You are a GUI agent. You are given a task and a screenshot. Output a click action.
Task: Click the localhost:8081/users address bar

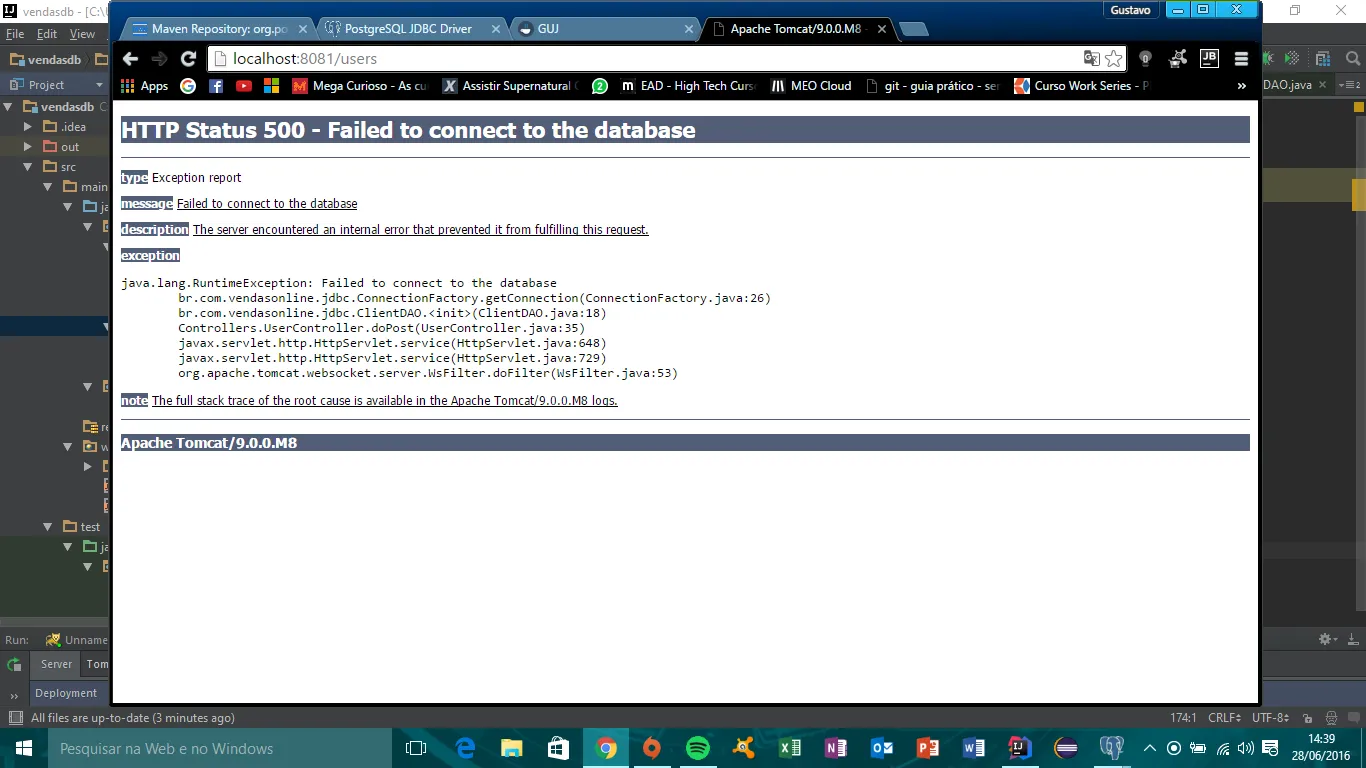click(x=640, y=59)
